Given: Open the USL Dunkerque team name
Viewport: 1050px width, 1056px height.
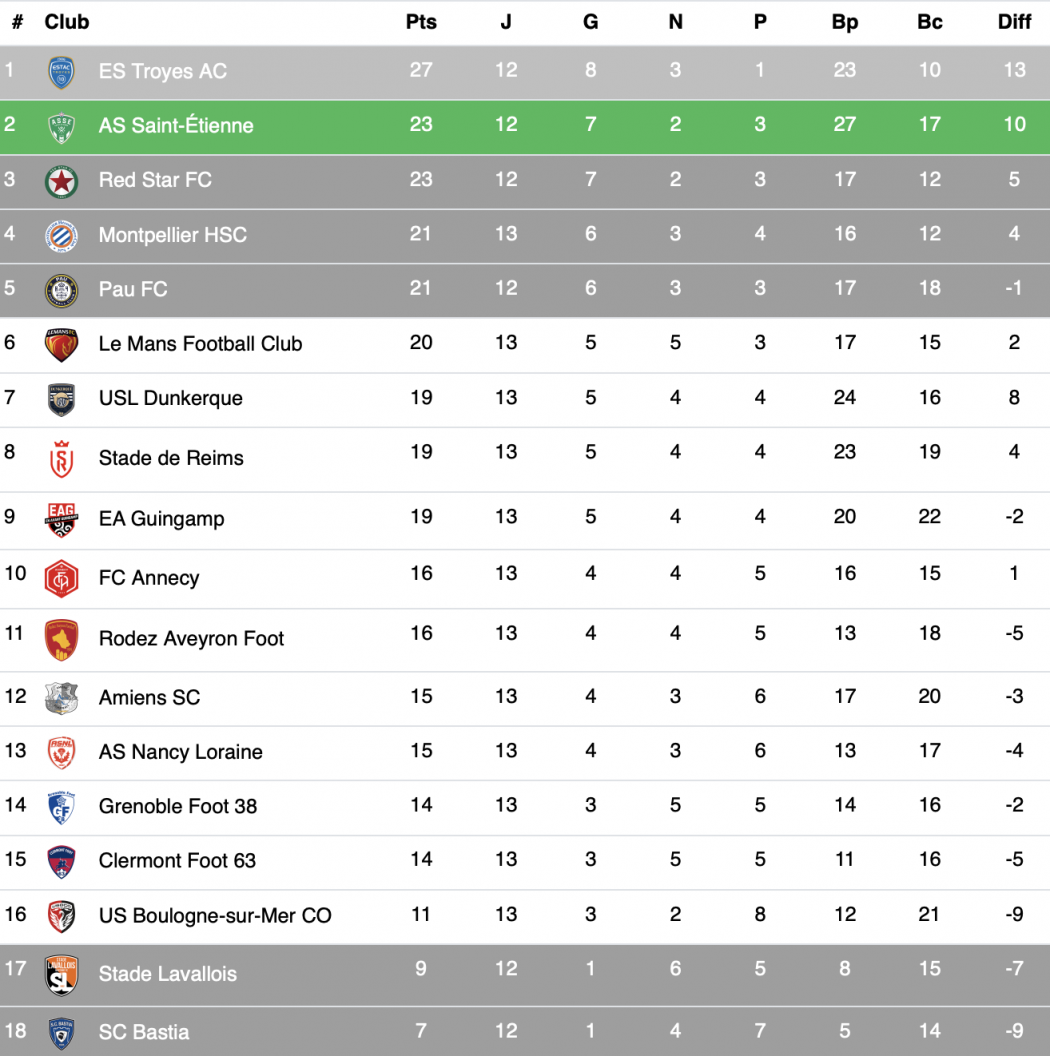Looking at the screenshot, I should click(171, 398).
